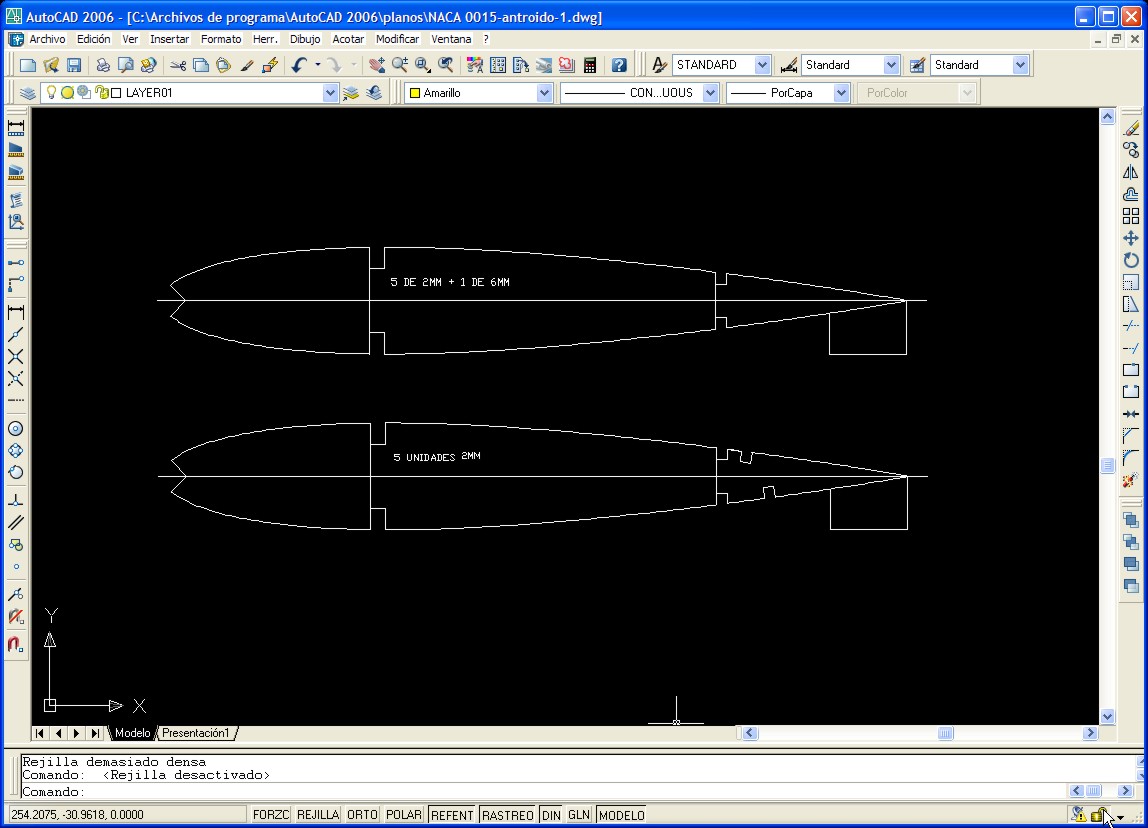Expand the undo history dropdown arrow
Viewport: 1148px width, 828px height.
[x=317, y=65]
